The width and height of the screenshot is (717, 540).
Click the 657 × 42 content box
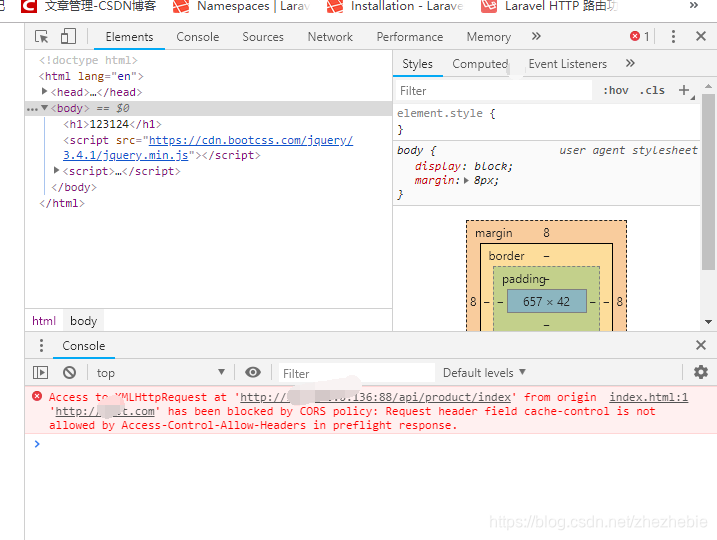(x=546, y=301)
